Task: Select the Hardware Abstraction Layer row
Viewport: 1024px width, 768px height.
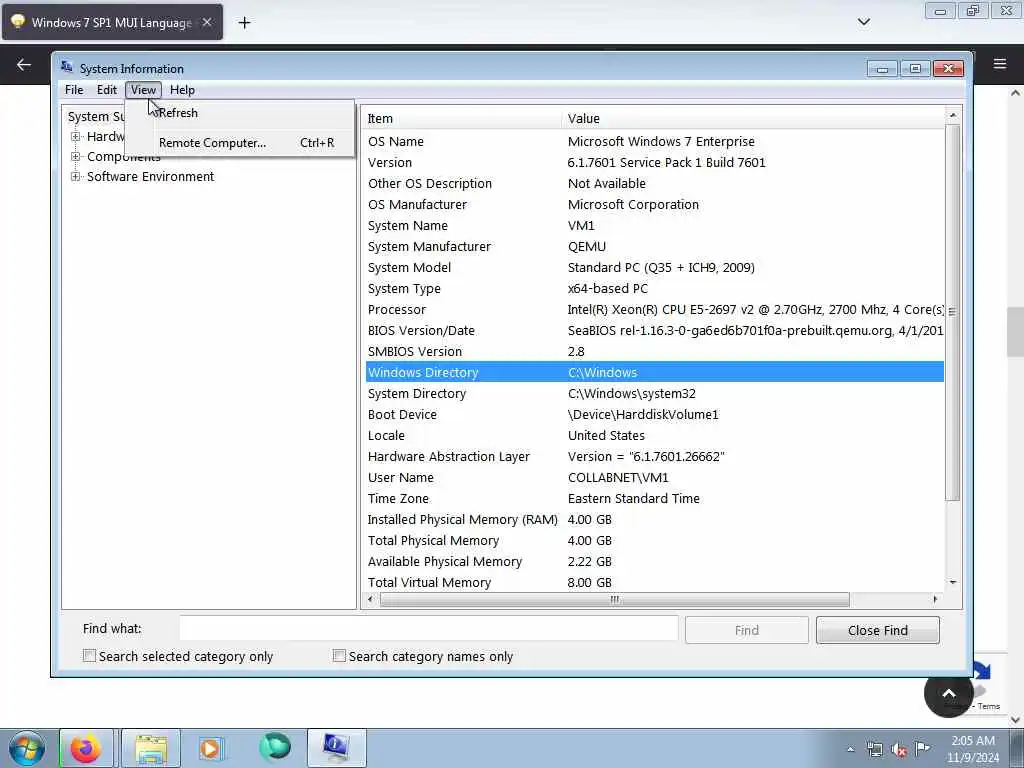Action: (x=654, y=456)
